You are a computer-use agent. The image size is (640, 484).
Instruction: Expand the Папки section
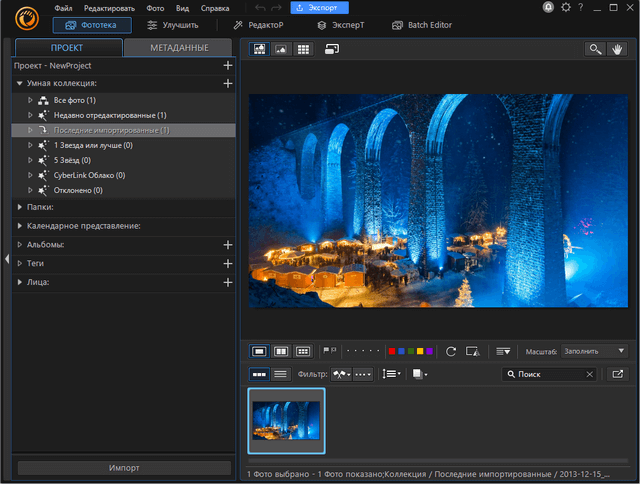click(x=21, y=207)
